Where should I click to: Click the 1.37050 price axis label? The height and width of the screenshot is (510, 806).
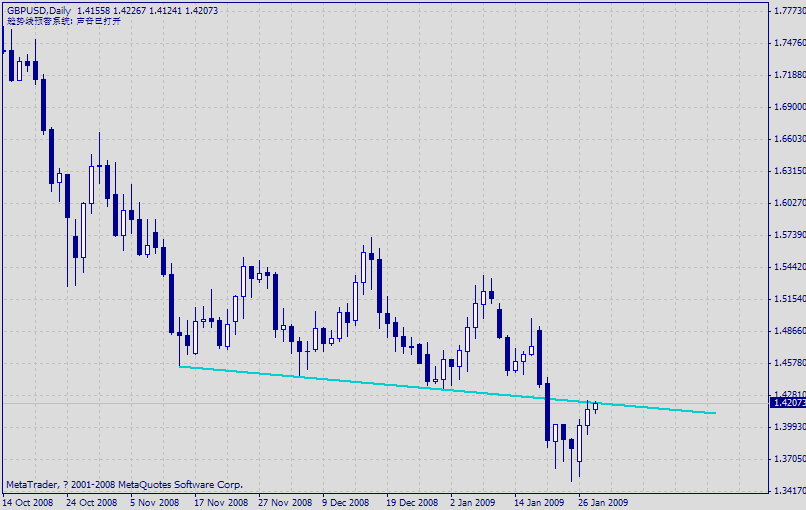[788, 459]
